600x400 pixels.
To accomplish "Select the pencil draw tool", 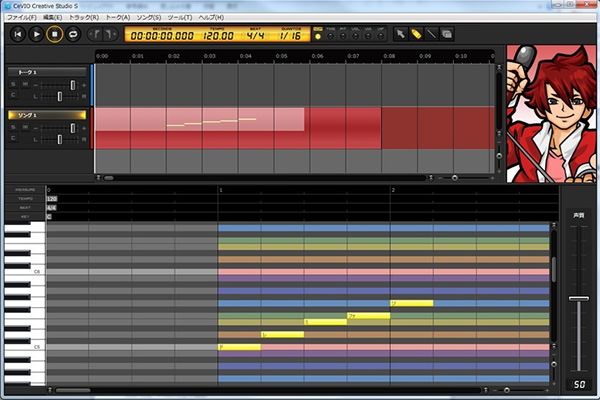I will pos(416,34).
